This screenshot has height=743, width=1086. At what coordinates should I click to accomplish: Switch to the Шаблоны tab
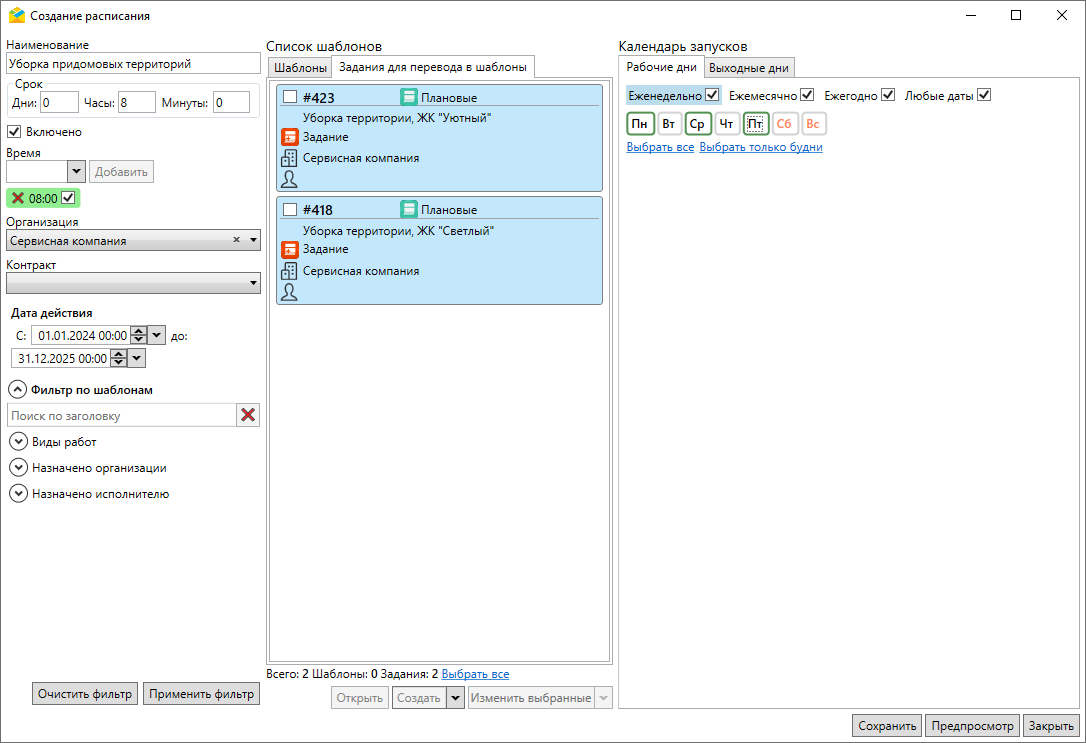[300, 67]
